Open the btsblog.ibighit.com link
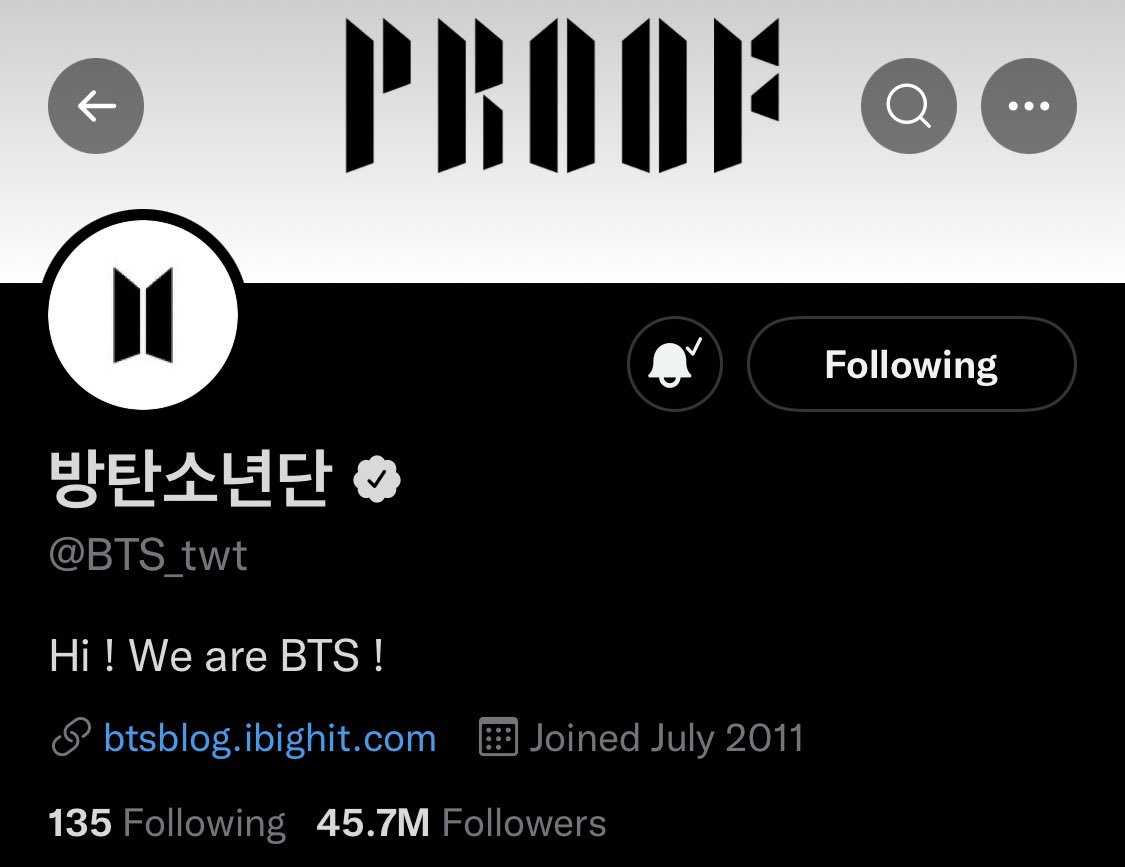The width and height of the screenshot is (1125, 867). click(270, 739)
